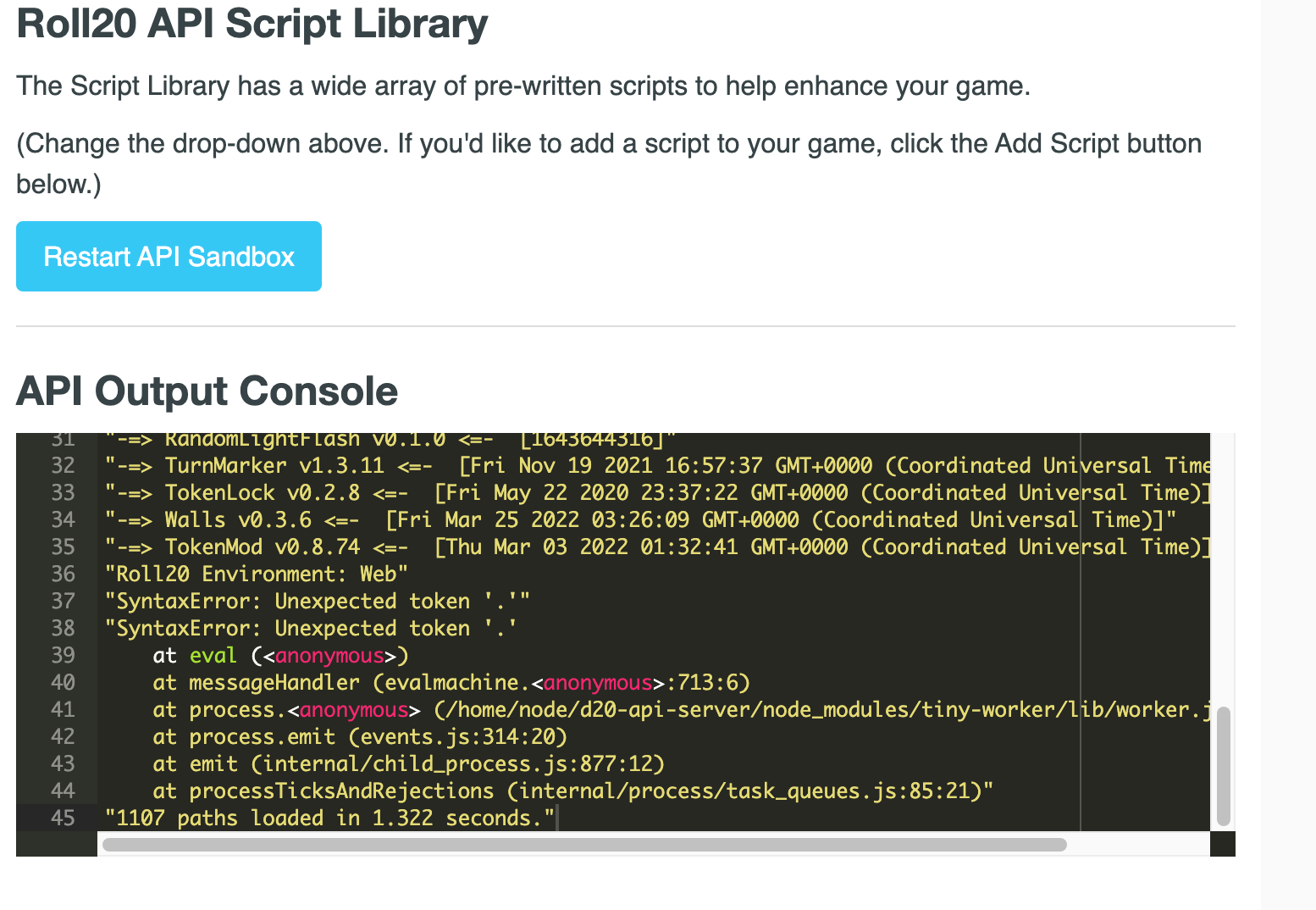Click the SyntaxError text on line 38
Image resolution: width=1316 pixels, height=910 pixels.
[312, 628]
